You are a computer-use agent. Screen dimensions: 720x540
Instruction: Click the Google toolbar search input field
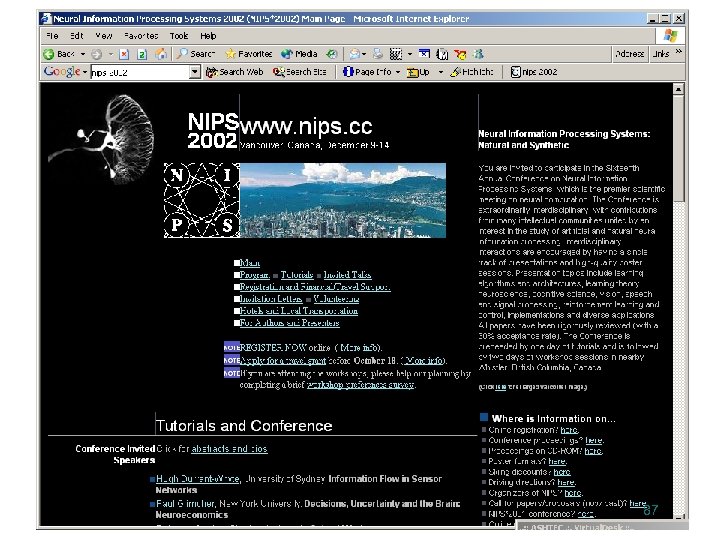[140, 72]
